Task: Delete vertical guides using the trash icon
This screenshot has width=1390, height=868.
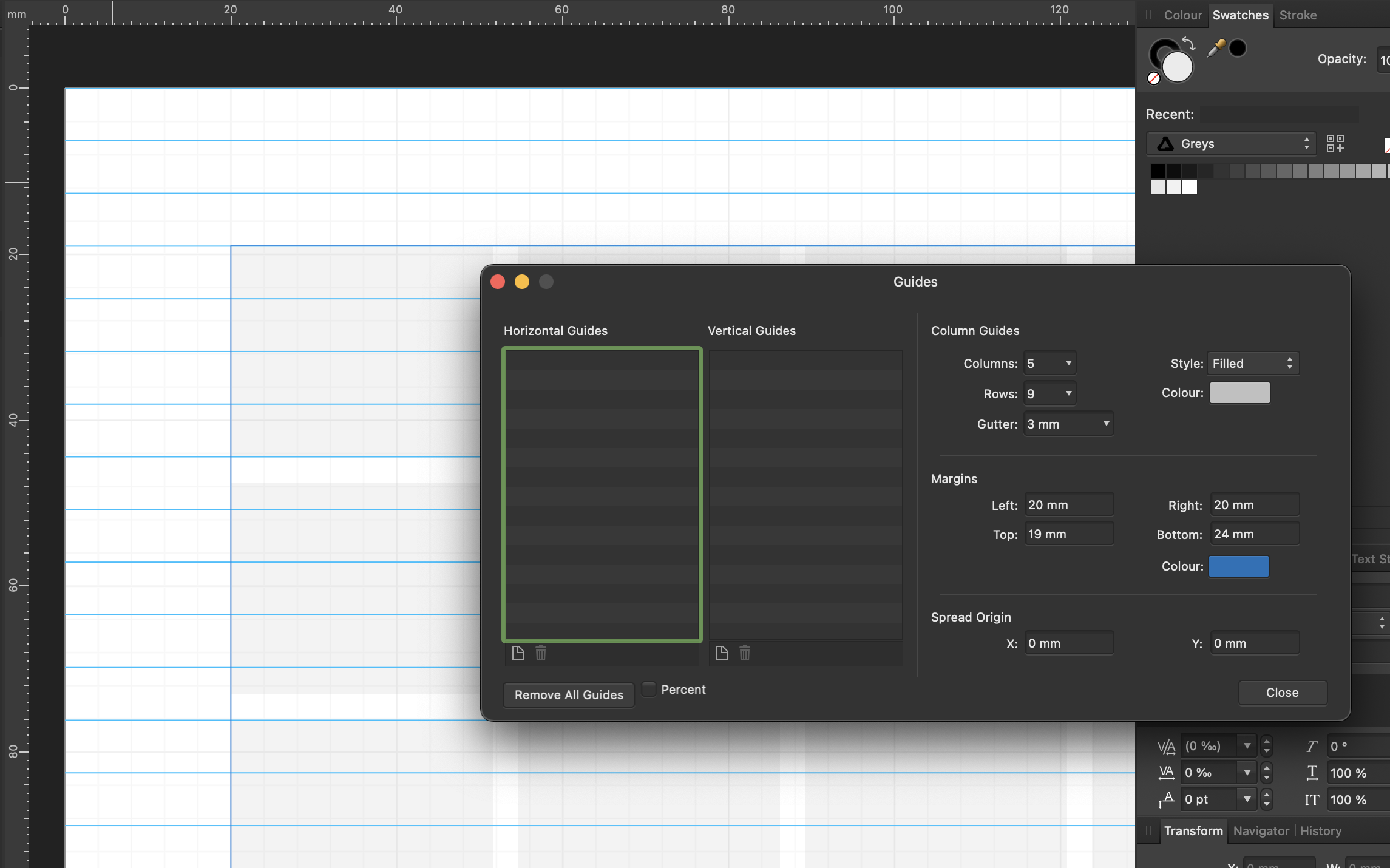Action: (744, 653)
